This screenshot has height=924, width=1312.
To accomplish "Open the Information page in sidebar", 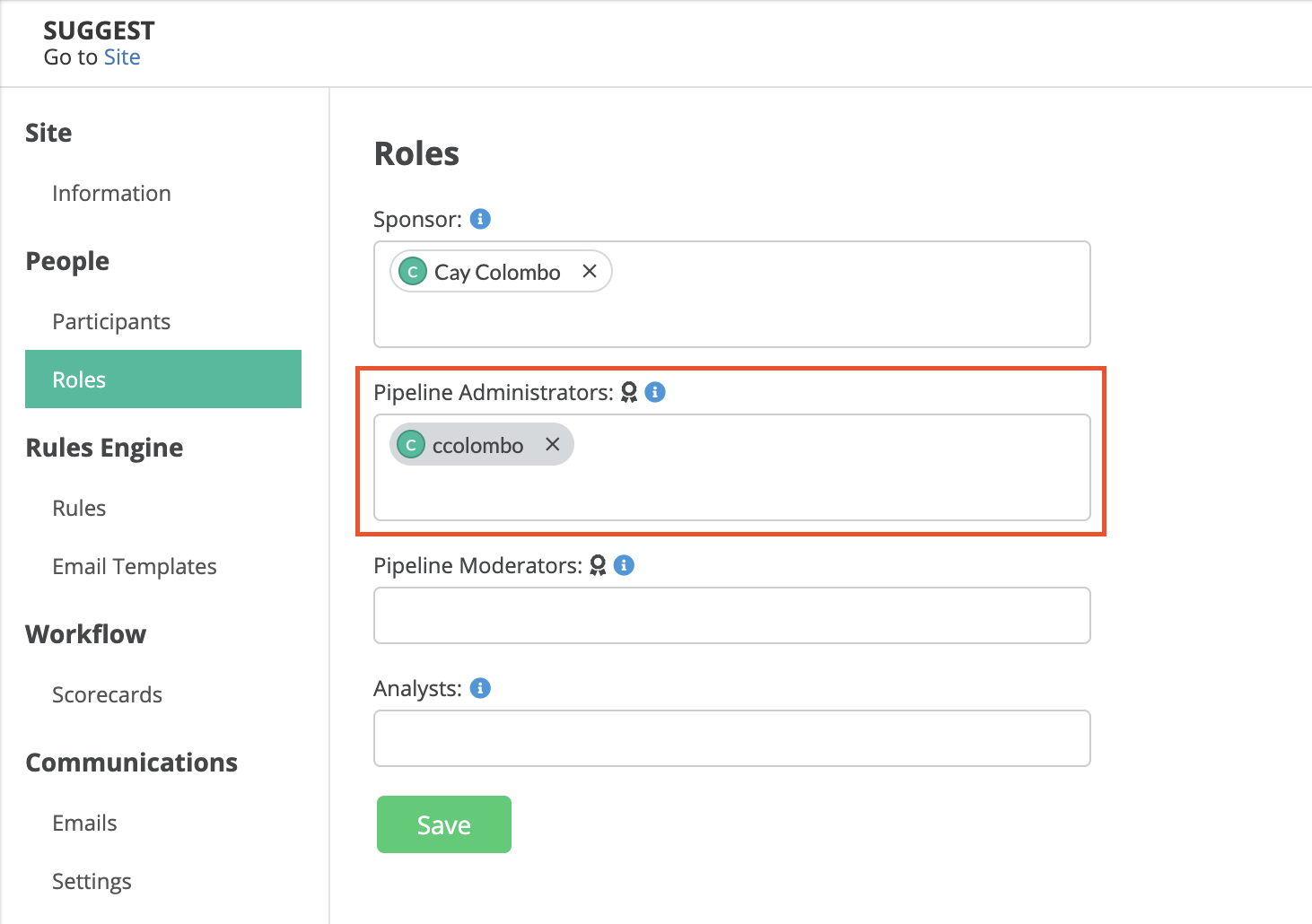I will tap(111, 193).
